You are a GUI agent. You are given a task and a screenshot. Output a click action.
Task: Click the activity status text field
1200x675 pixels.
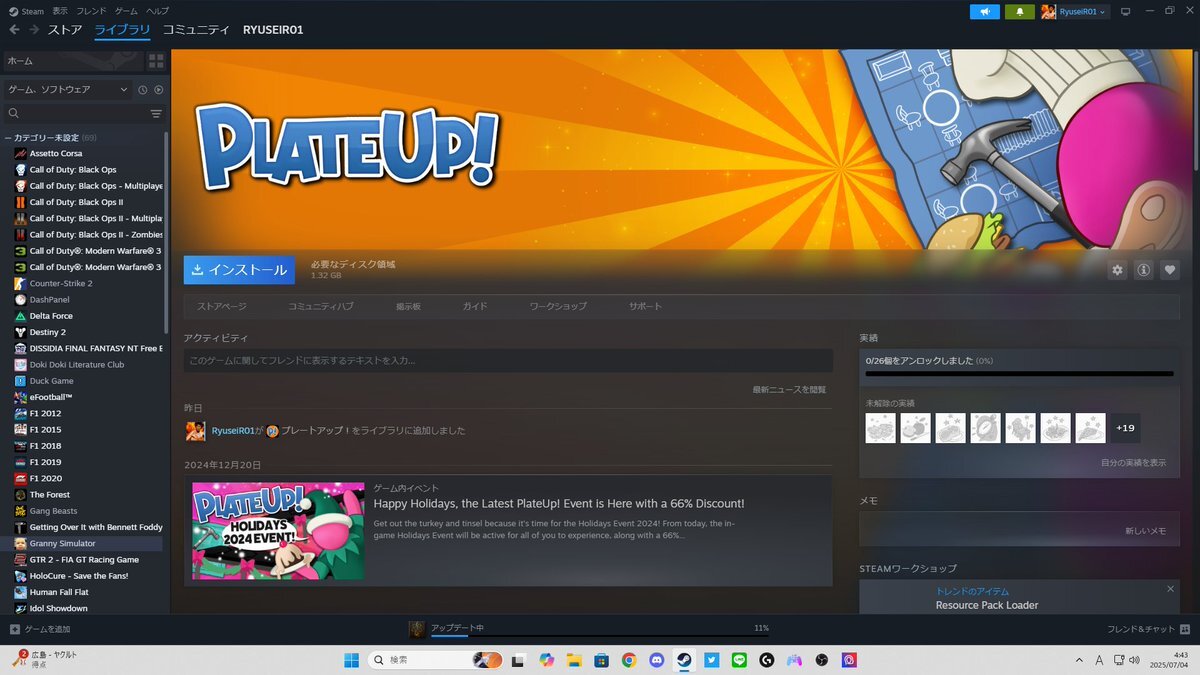[508, 361]
